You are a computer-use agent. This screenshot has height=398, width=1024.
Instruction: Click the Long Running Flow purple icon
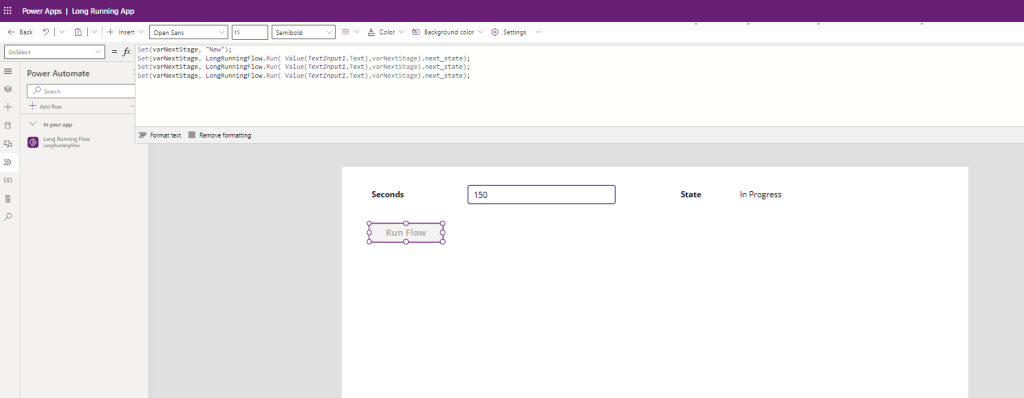(x=33, y=142)
